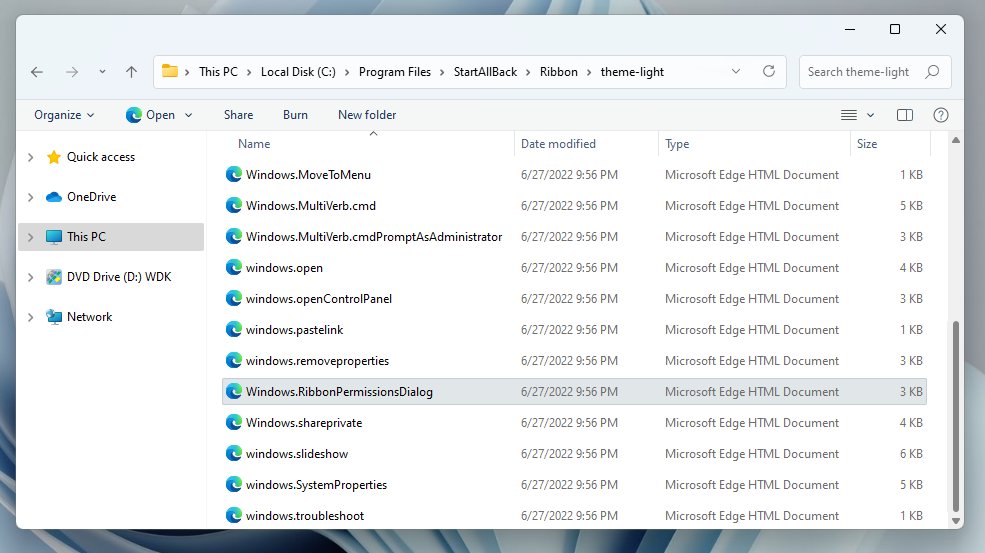Close the File Explorer window

point(940,30)
